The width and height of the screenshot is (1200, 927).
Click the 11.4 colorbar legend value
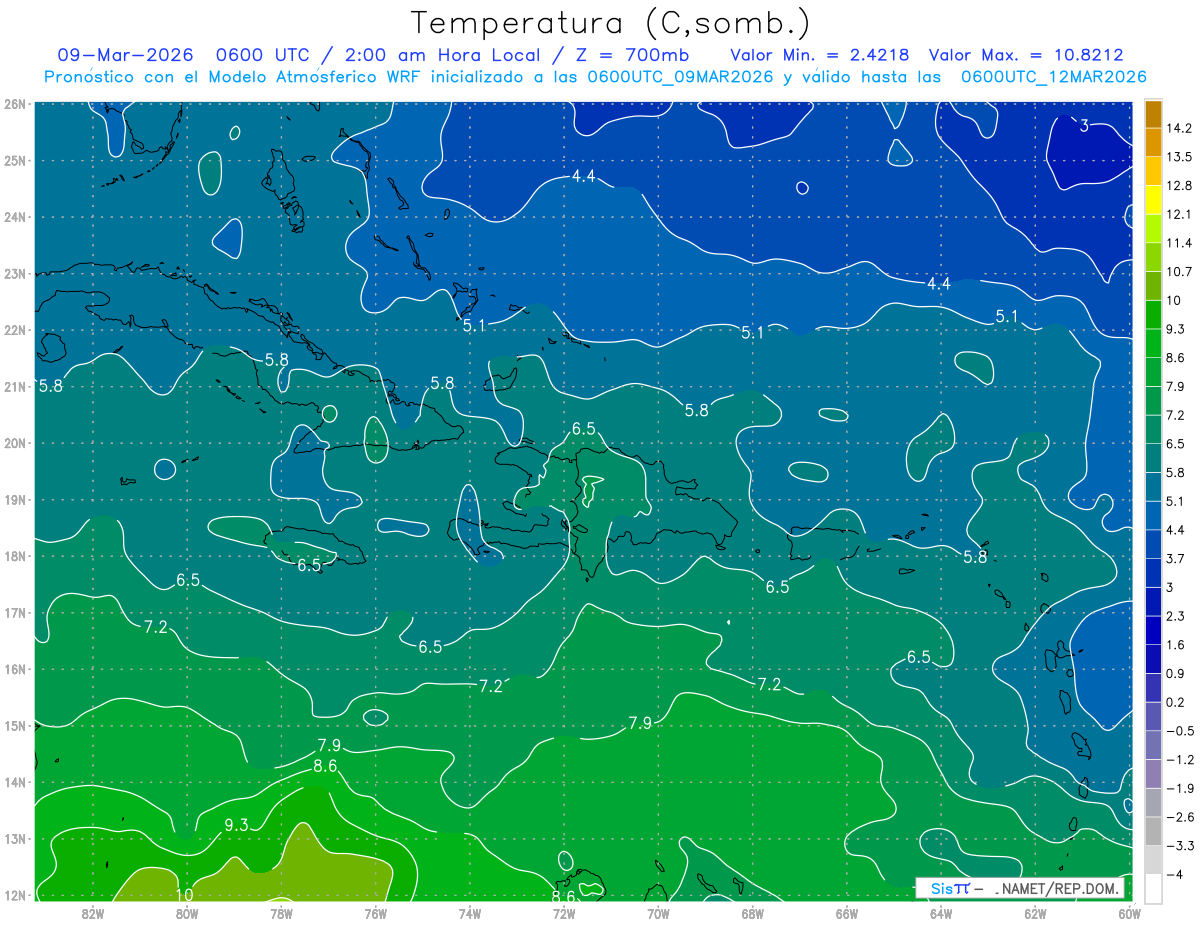pyautogui.click(x=1180, y=243)
